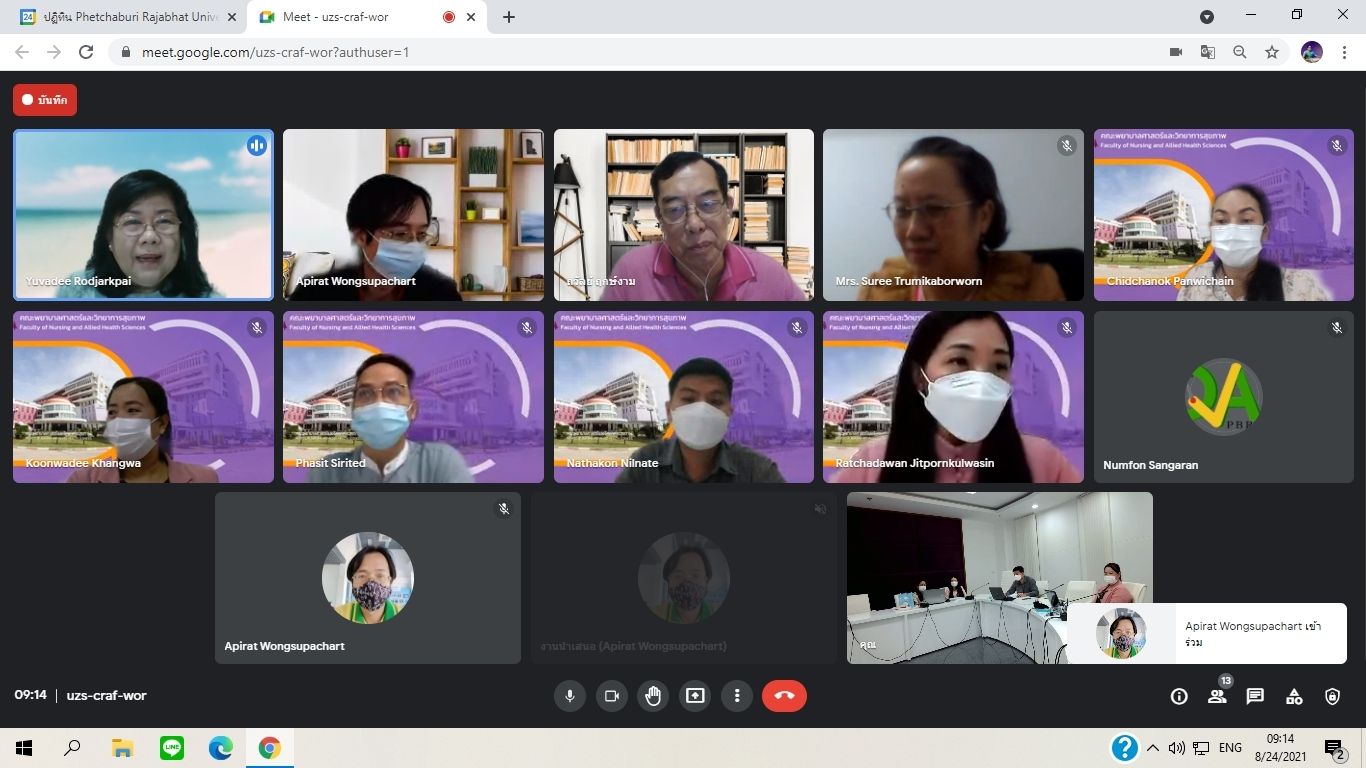Open a new browser tab
The width and height of the screenshot is (1366, 768).
[509, 17]
